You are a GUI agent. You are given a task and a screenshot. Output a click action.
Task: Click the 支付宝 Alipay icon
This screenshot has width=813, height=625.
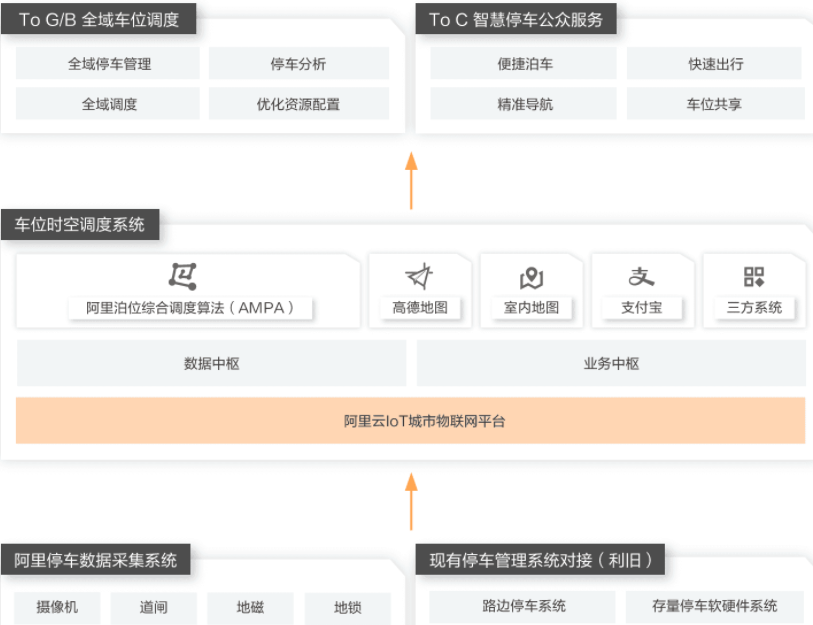tap(641, 276)
